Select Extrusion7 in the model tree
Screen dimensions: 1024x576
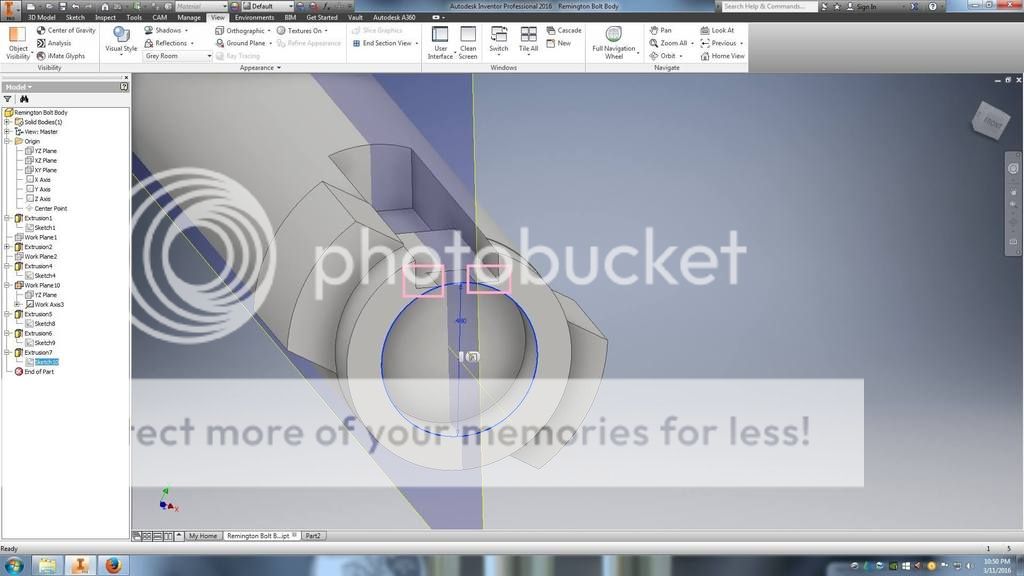(38, 352)
